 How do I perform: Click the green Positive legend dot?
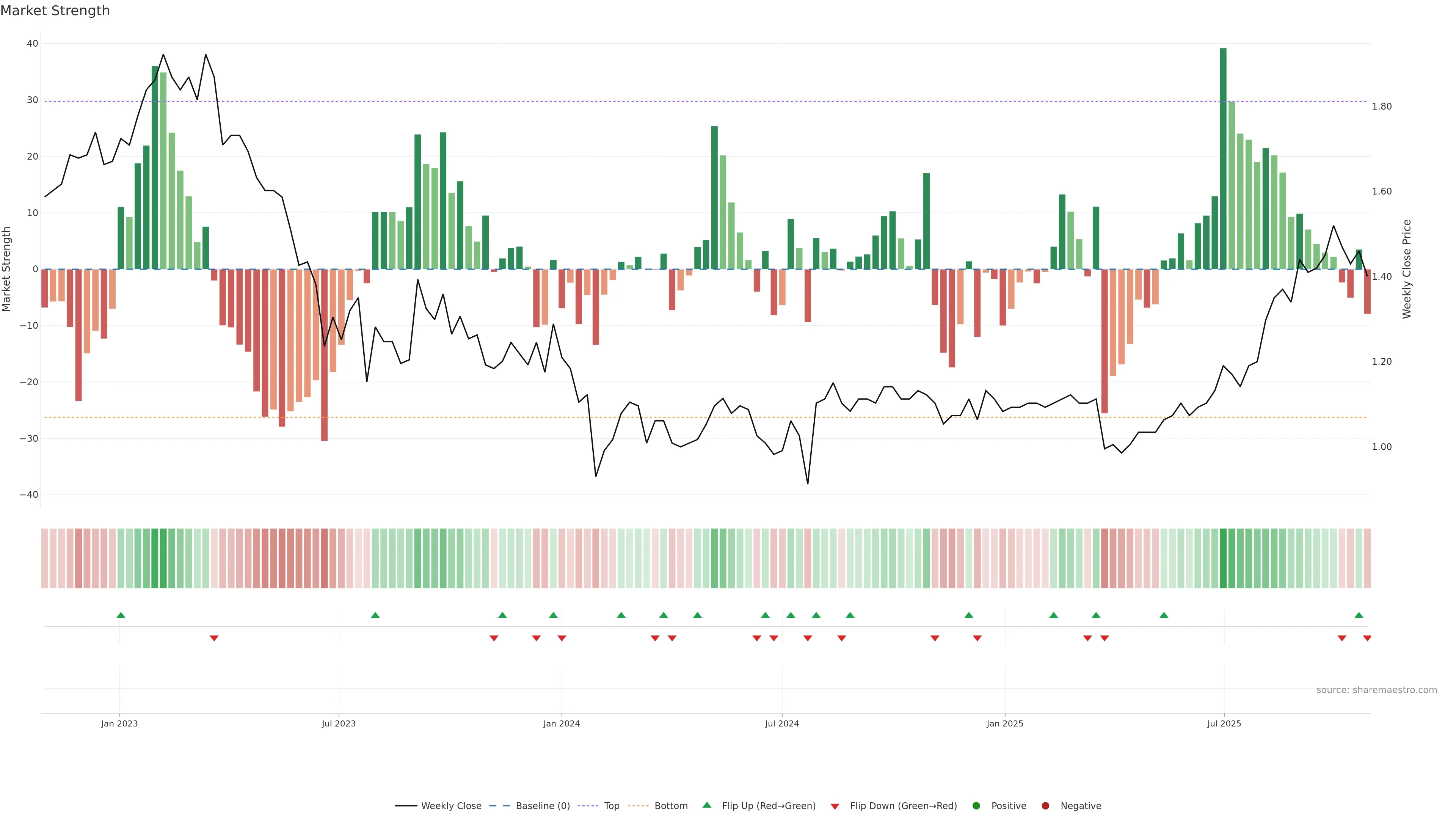(976, 806)
